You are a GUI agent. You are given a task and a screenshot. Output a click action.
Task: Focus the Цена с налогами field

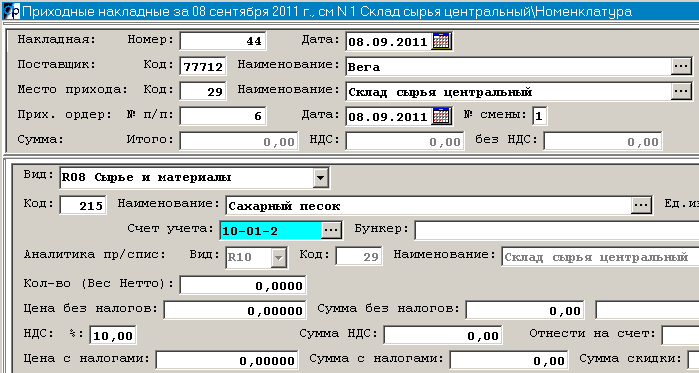click(227, 360)
